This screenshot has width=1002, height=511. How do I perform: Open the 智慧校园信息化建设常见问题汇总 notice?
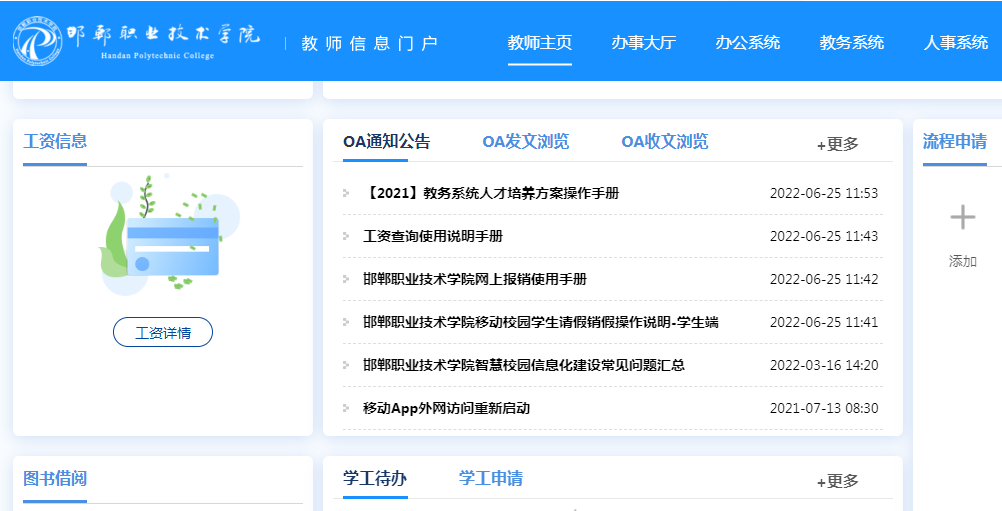point(524,365)
